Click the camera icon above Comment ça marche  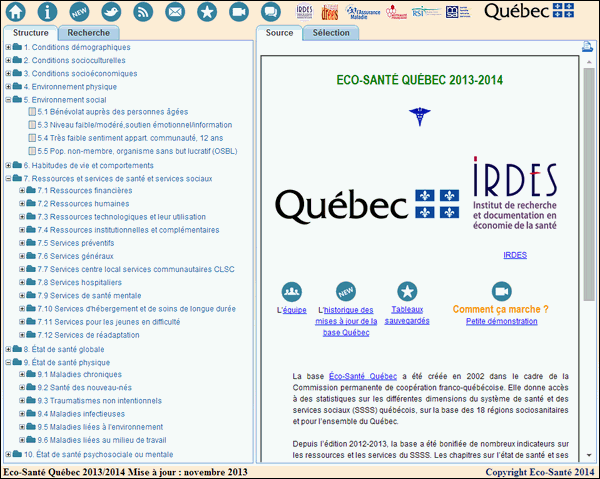(x=501, y=292)
